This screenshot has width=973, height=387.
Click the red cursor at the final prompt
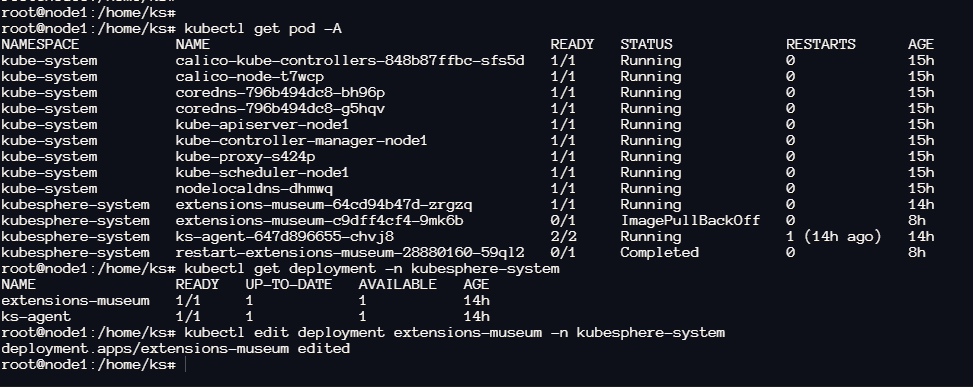tap(185, 365)
